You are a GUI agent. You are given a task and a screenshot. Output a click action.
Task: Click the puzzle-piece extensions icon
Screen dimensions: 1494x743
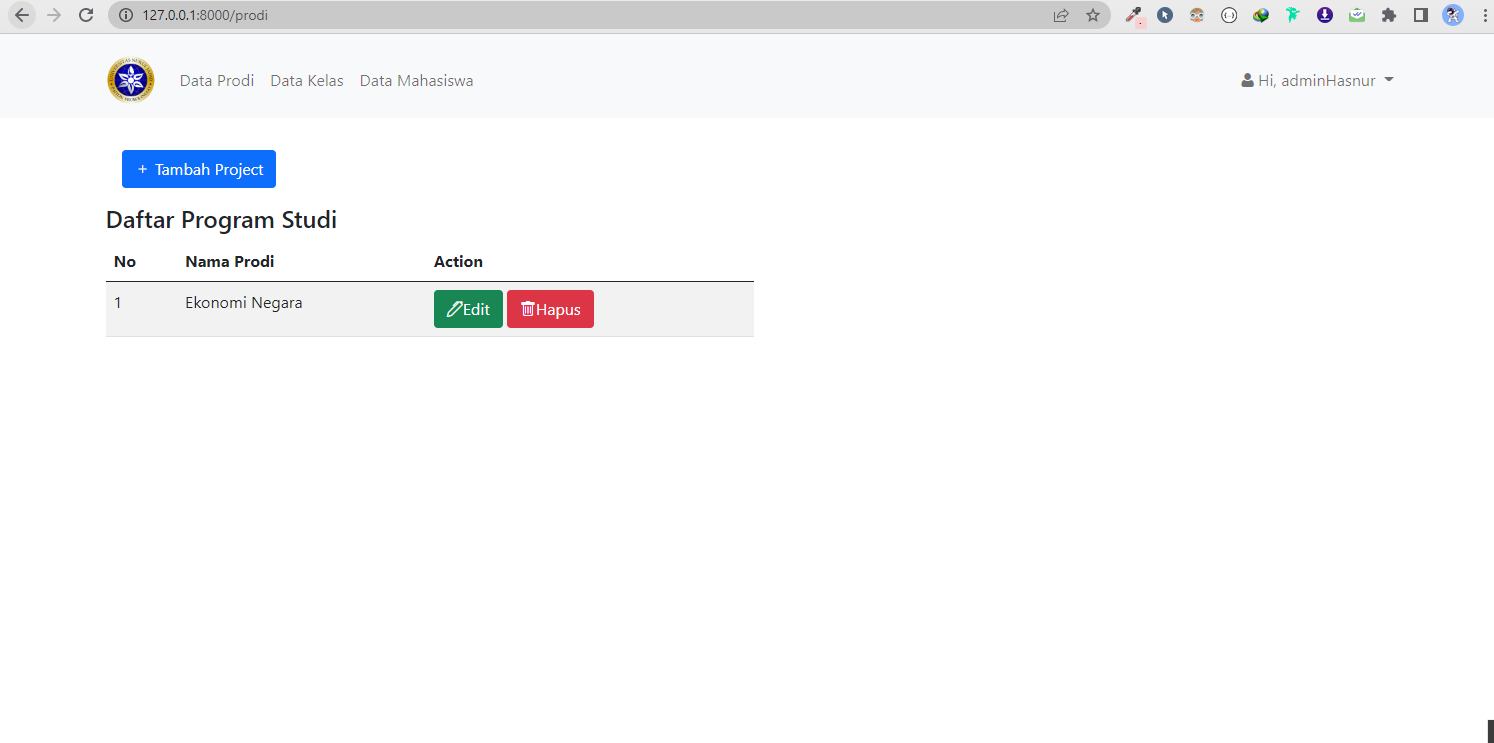point(1389,15)
